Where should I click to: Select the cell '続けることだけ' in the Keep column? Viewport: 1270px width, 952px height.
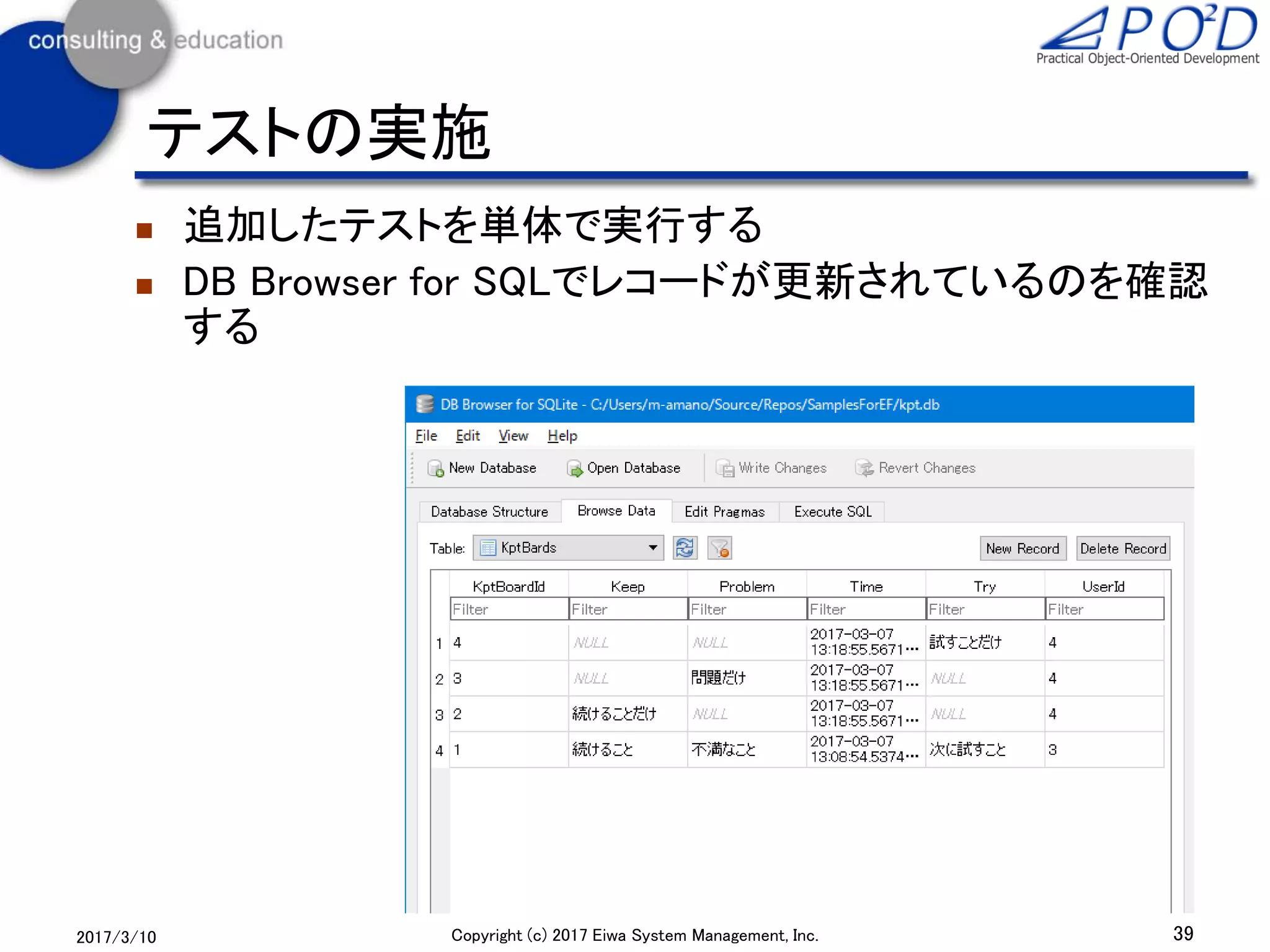pyautogui.click(x=628, y=714)
